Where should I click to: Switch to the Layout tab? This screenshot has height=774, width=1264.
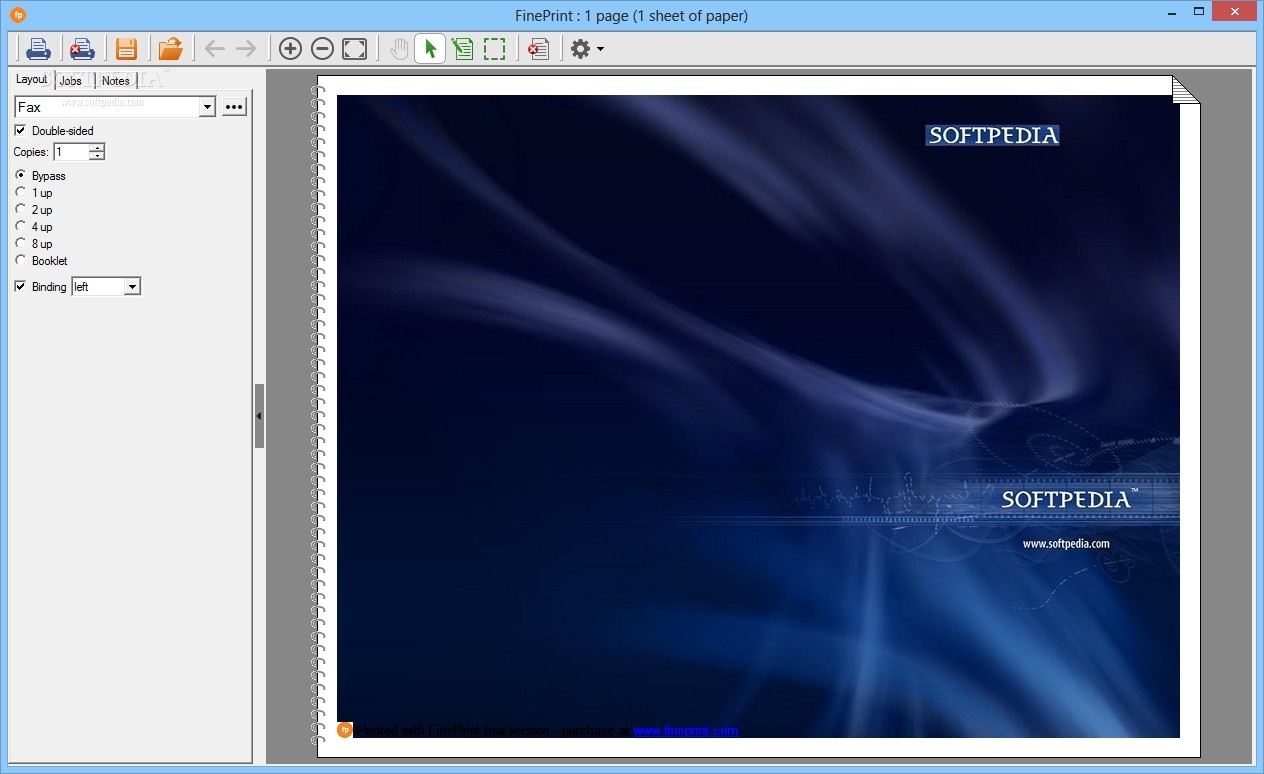pos(31,79)
